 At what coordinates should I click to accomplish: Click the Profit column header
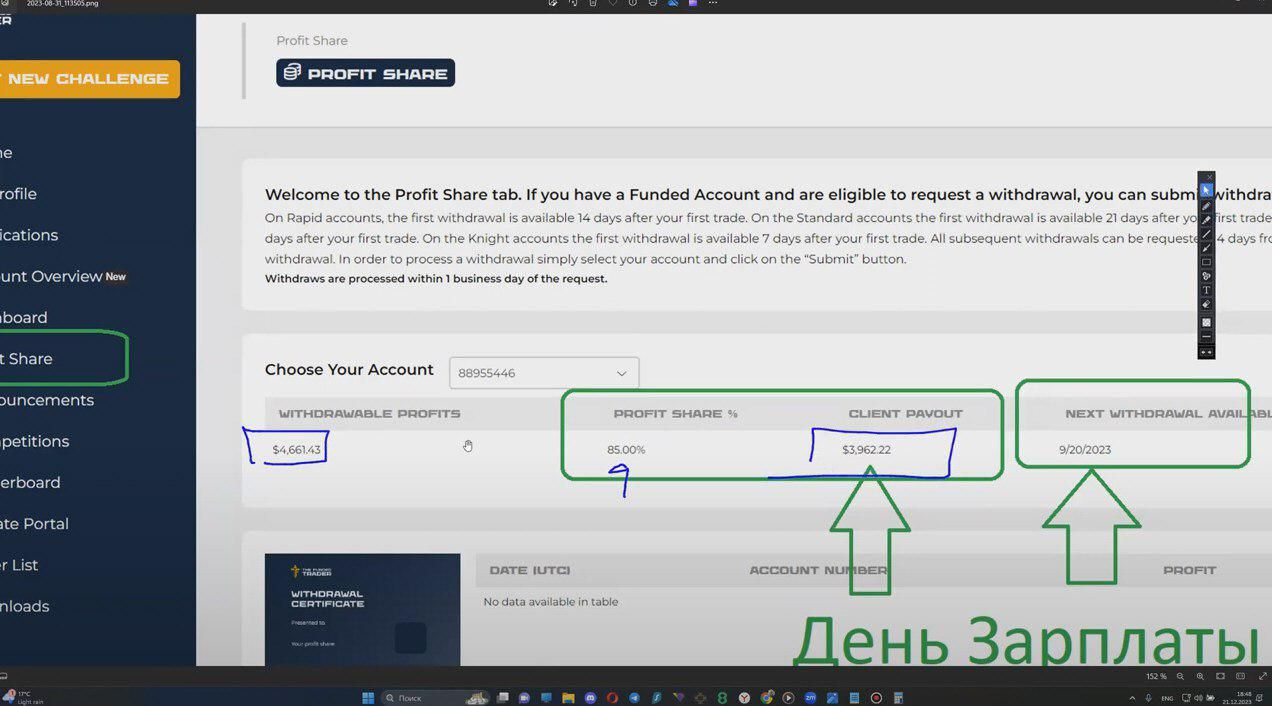[1190, 570]
